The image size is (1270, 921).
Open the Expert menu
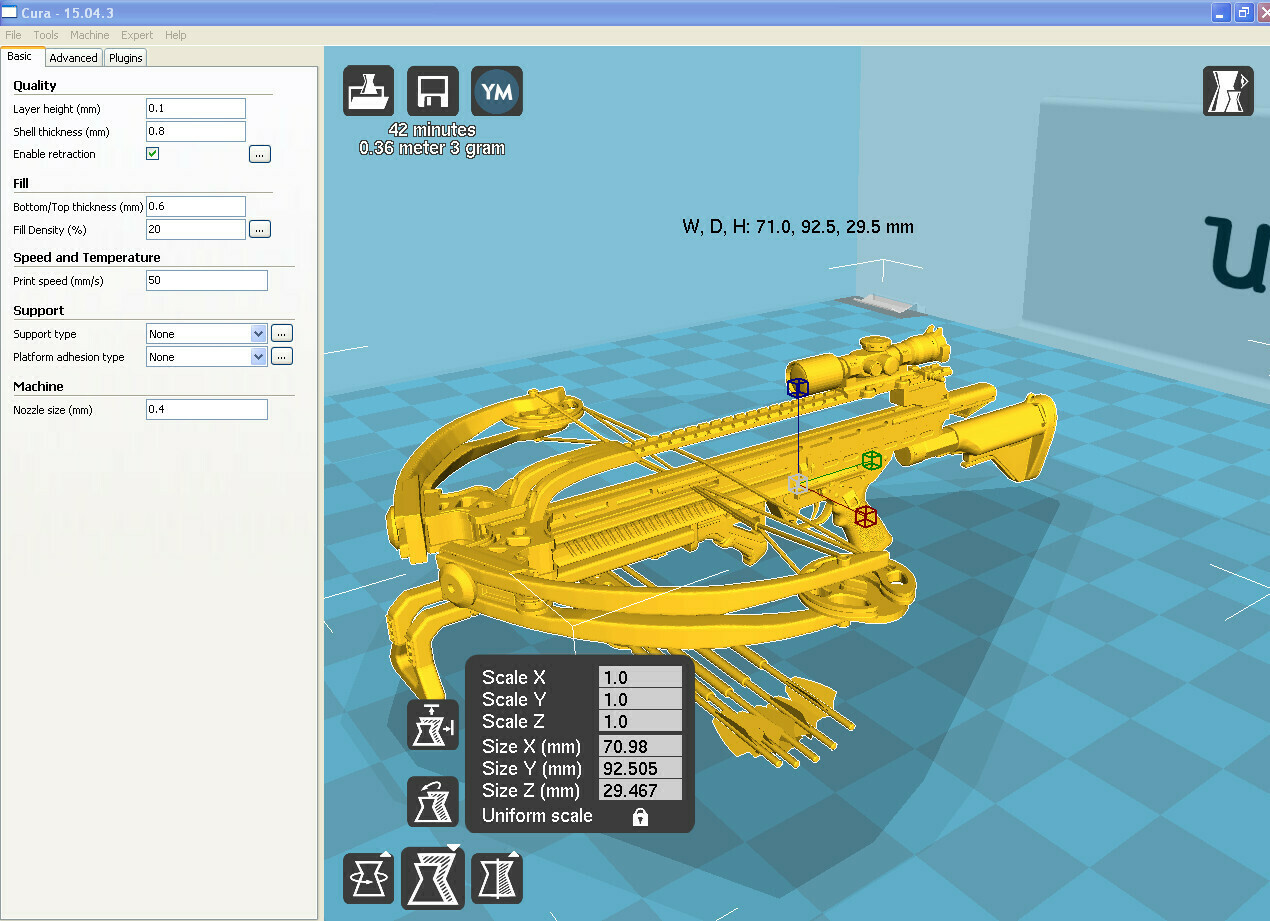click(136, 34)
